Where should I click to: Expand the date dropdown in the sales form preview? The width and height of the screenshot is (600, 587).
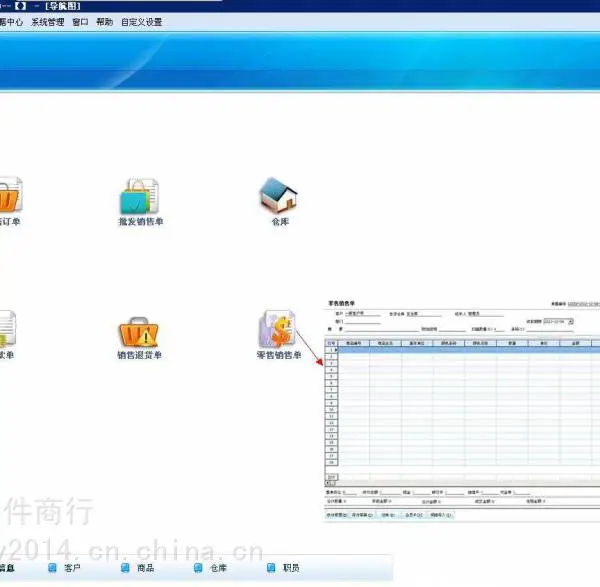tap(571, 321)
